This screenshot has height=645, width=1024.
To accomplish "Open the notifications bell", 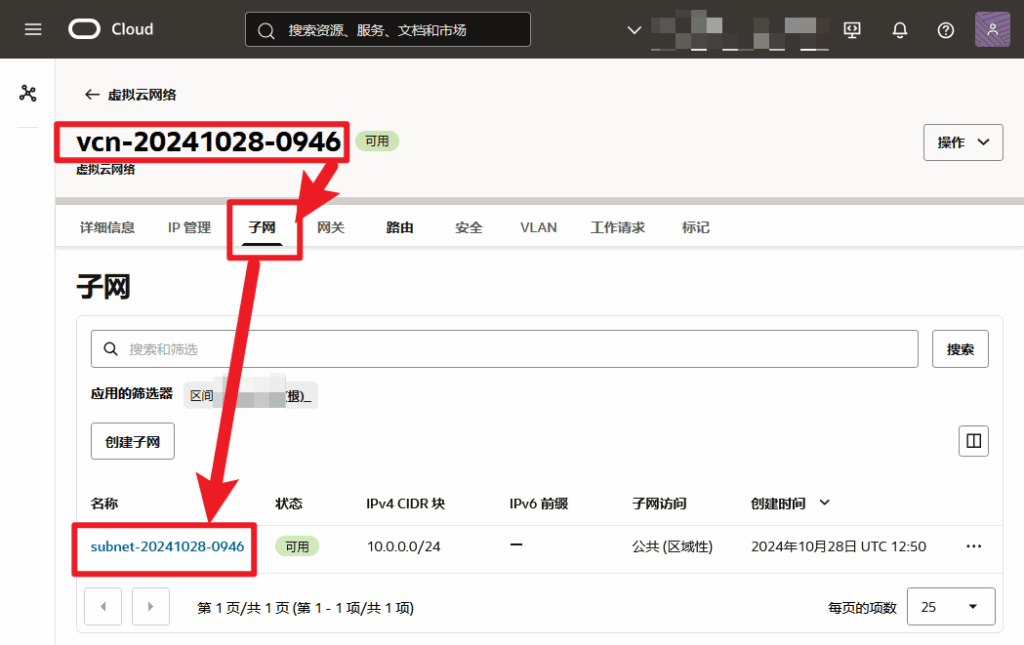I will click(x=899, y=30).
